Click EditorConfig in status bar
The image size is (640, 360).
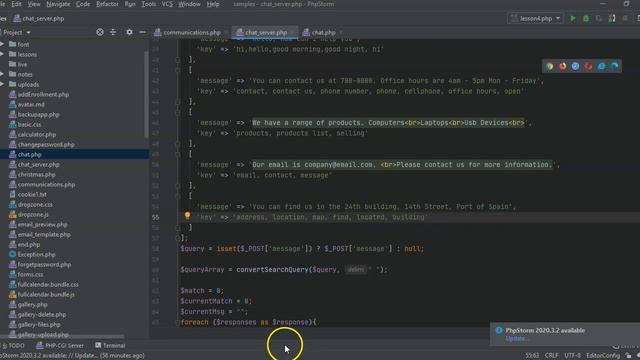coord(603,356)
